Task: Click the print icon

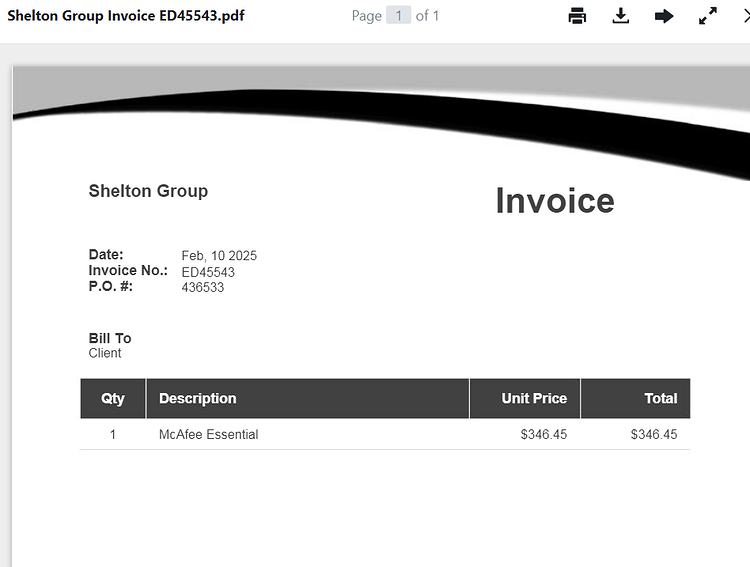Action: pos(577,16)
